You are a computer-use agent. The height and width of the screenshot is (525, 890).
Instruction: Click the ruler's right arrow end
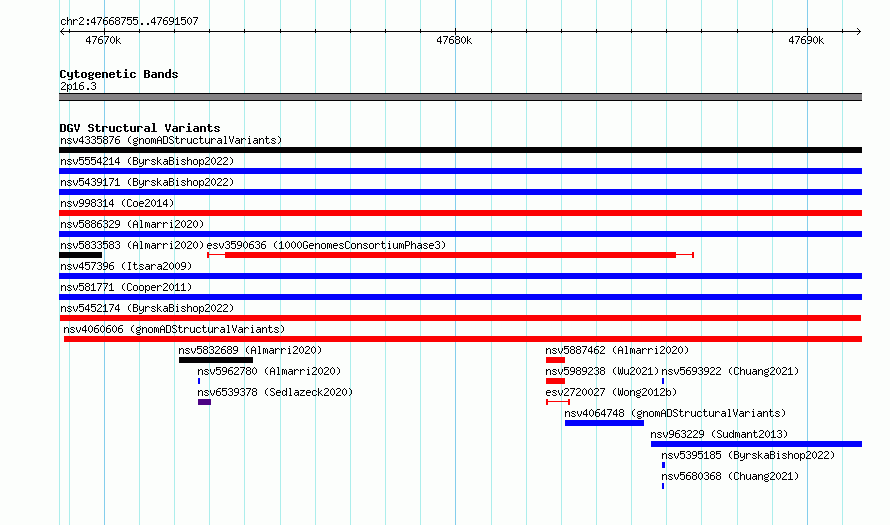(858, 32)
